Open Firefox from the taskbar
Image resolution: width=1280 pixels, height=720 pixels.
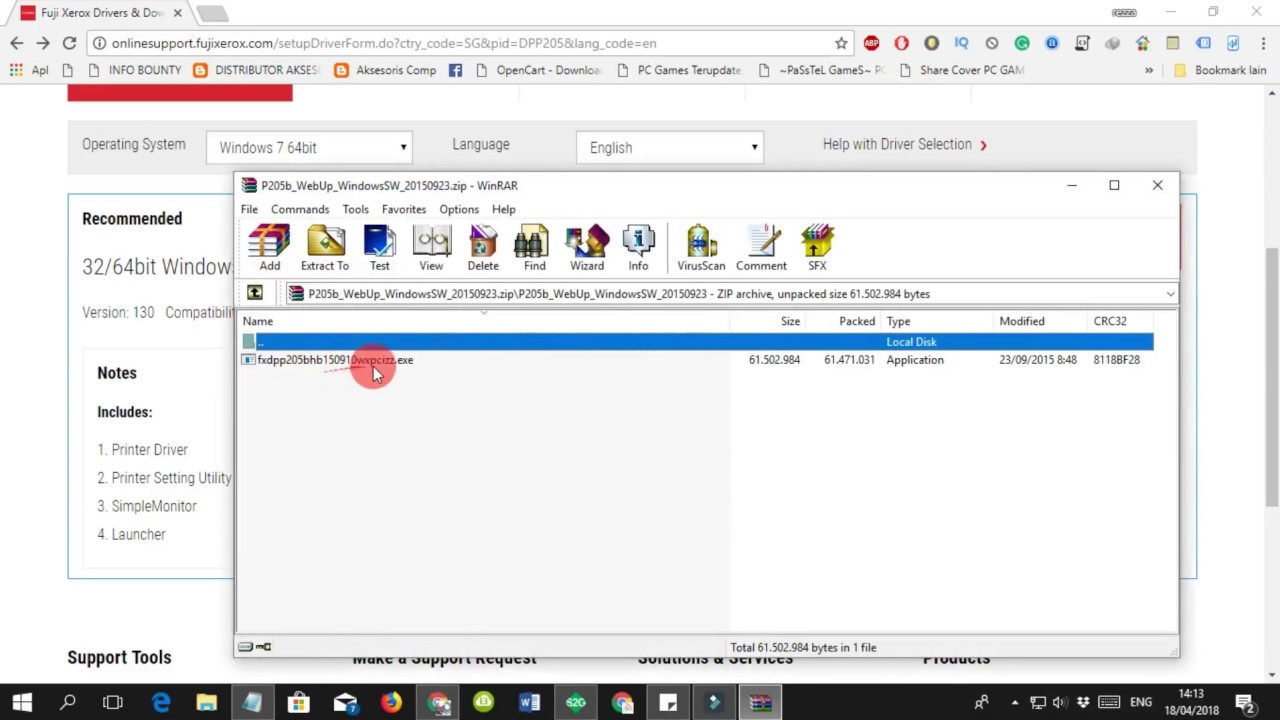[391, 702]
